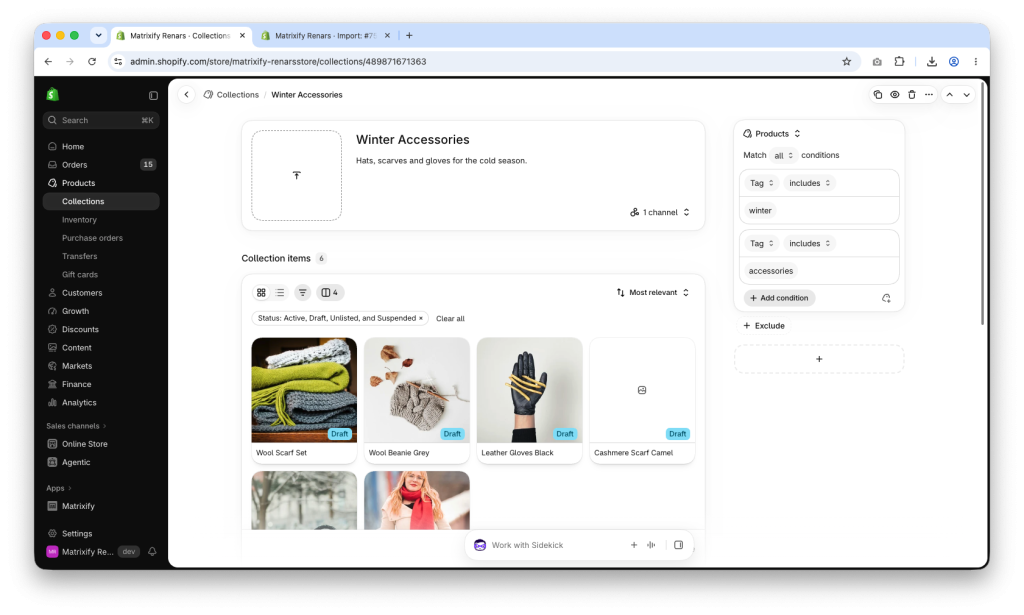Open Settings in the sidebar
Image resolution: width=1024 pixels, height=615 pixels.
[x=101, y=533]
